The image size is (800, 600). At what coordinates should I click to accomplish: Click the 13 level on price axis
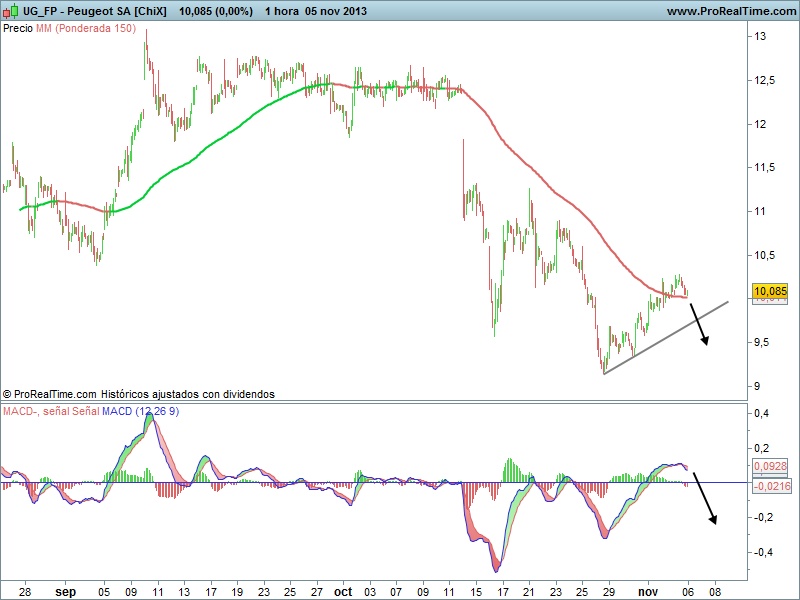pyautogui.click(x=760, y=36)
